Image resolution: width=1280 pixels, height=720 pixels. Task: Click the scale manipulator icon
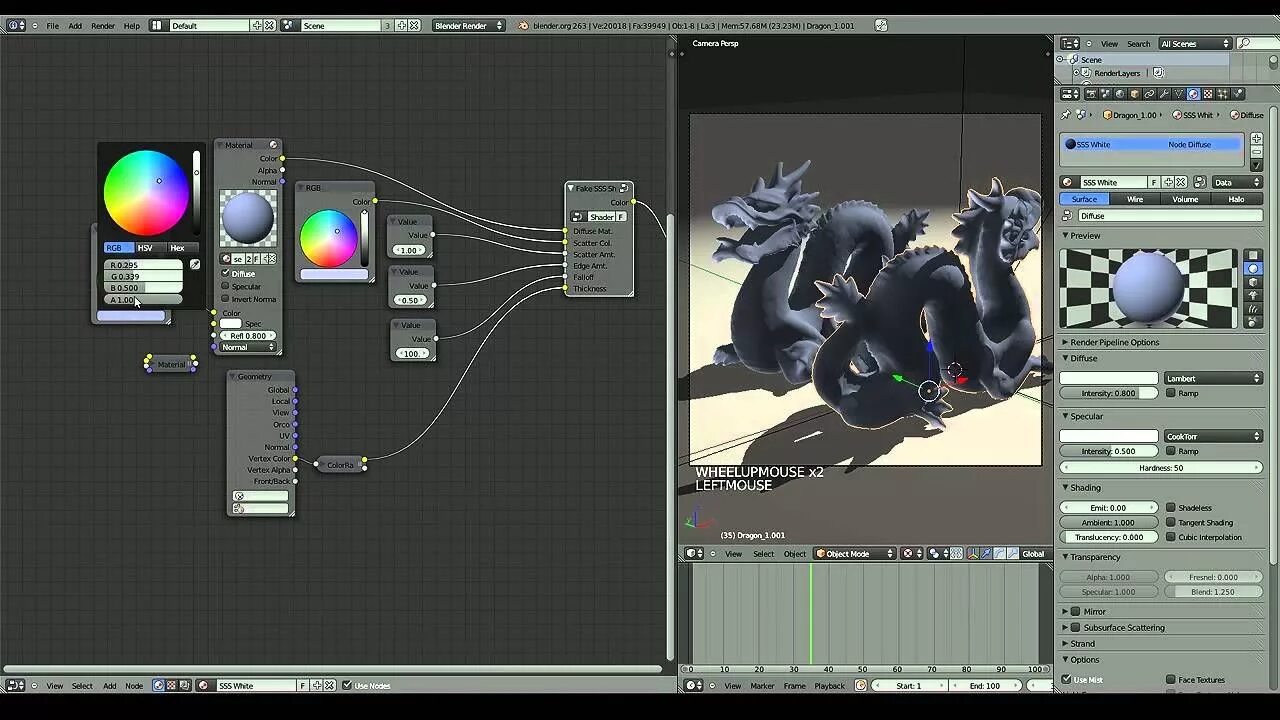[1013, 553]
